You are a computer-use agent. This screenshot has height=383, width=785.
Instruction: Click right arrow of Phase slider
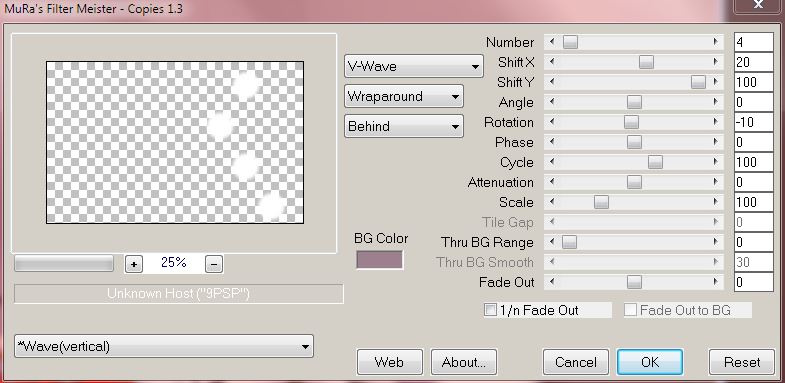pos(716,142)
